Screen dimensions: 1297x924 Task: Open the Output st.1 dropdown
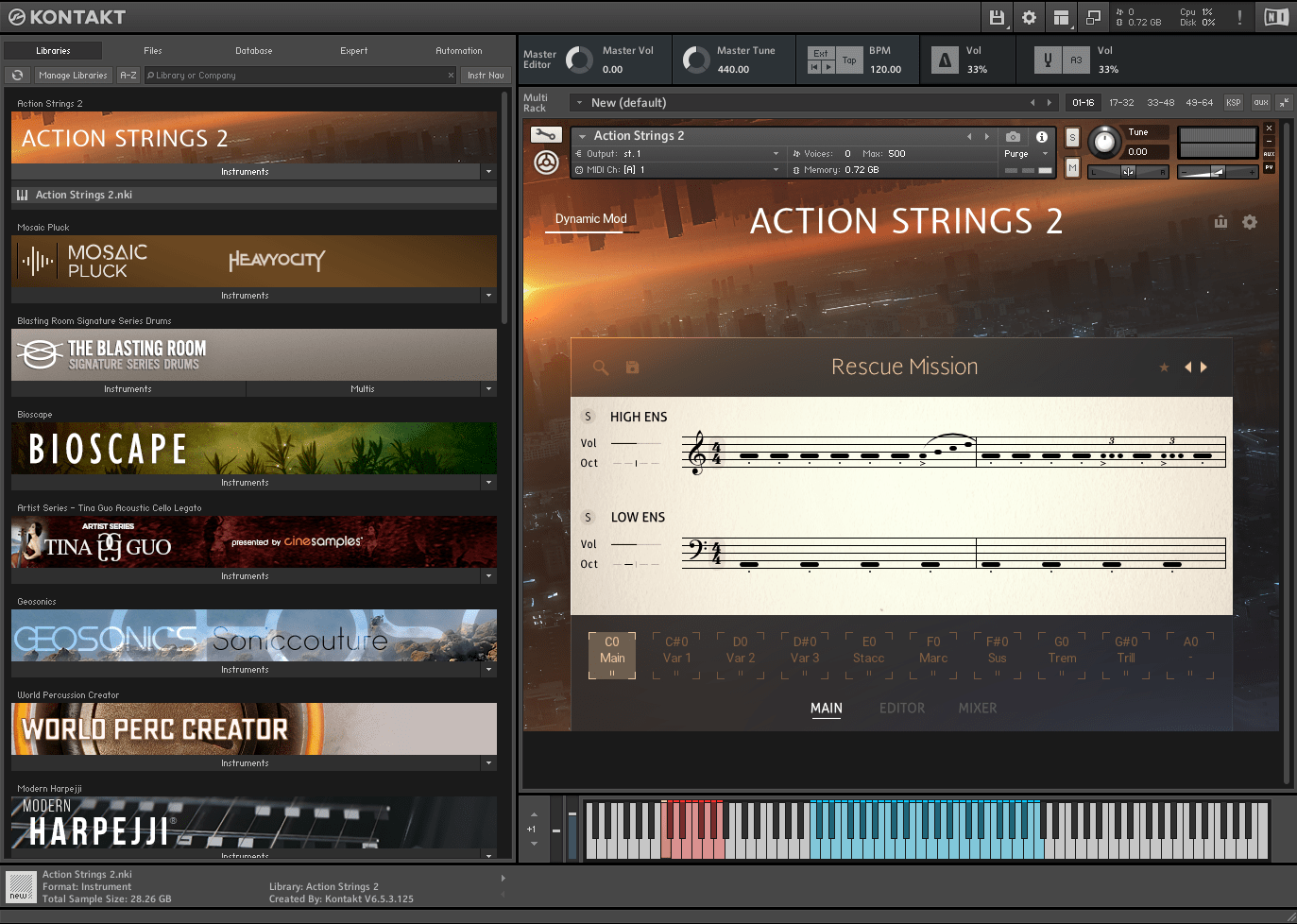[678, 153]
